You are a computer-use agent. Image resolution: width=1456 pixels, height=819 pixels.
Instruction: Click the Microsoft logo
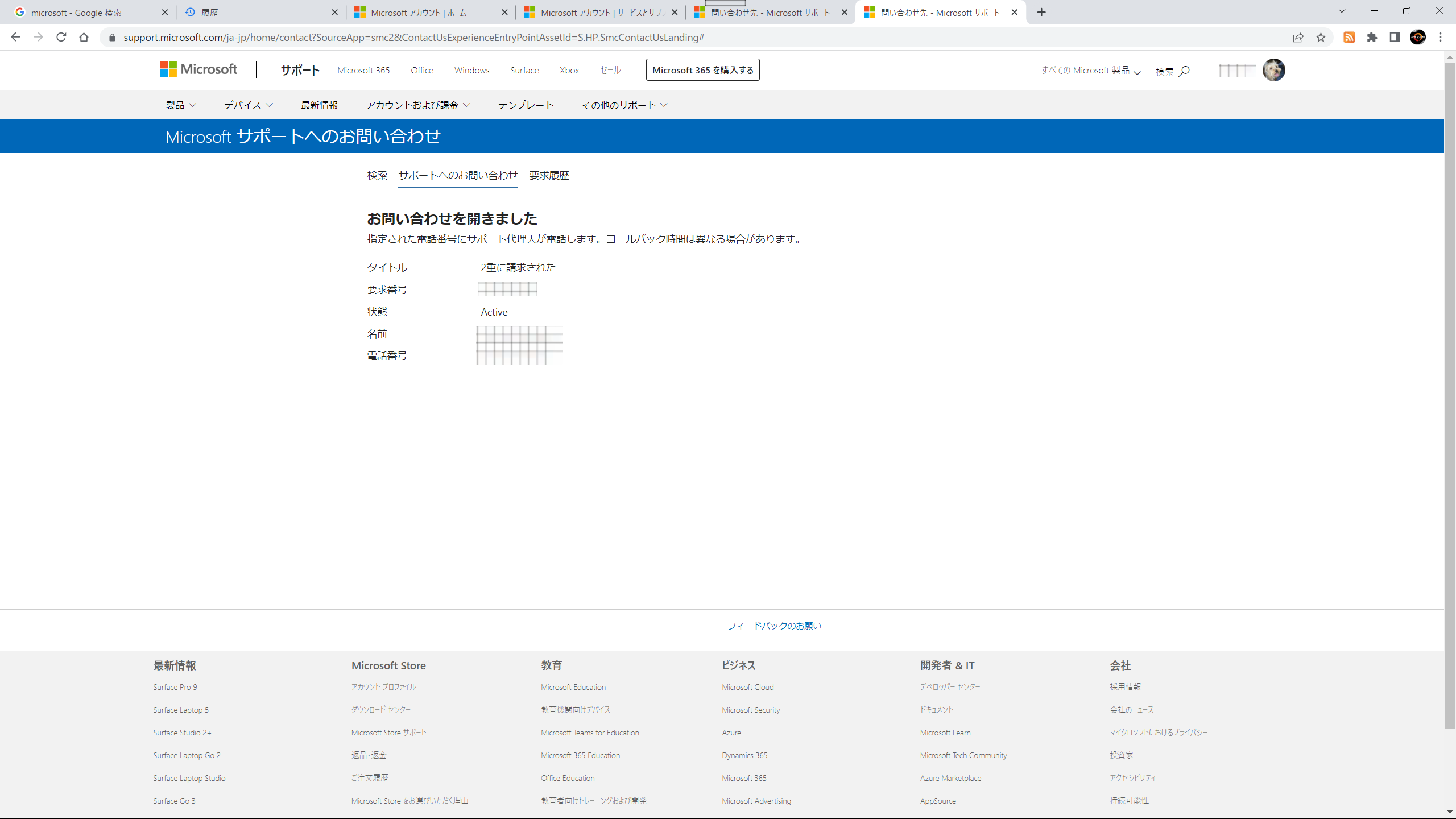[198, 69]
